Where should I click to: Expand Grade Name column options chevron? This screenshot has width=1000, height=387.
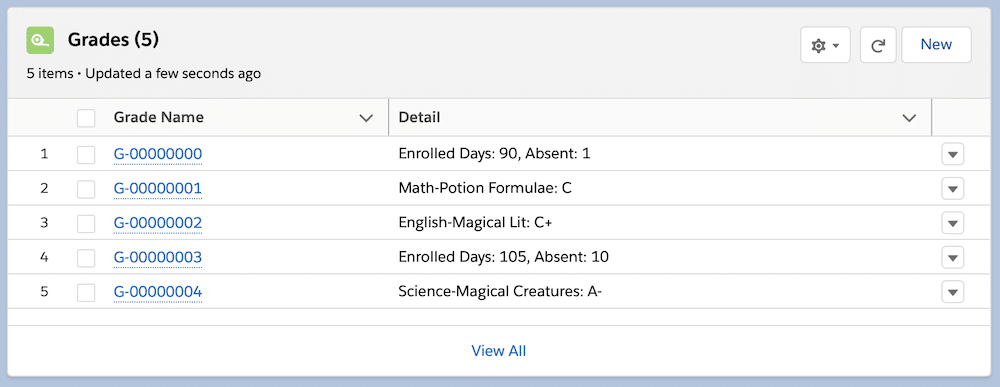366,118
